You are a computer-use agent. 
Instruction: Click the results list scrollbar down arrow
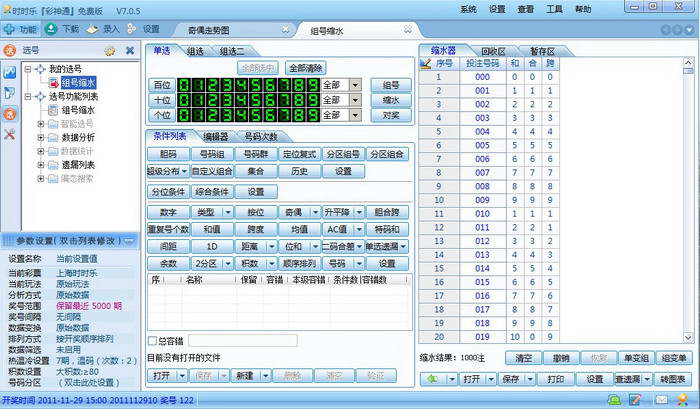point(688,338)
